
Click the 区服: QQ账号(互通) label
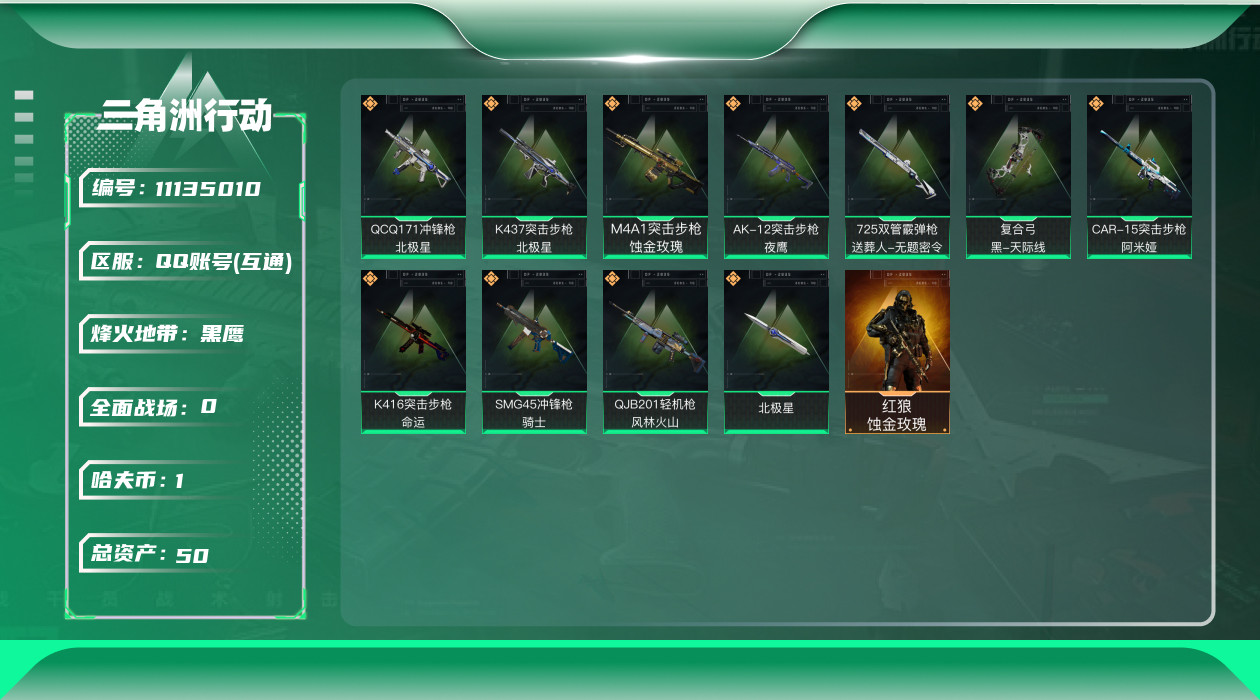[187, 262]
